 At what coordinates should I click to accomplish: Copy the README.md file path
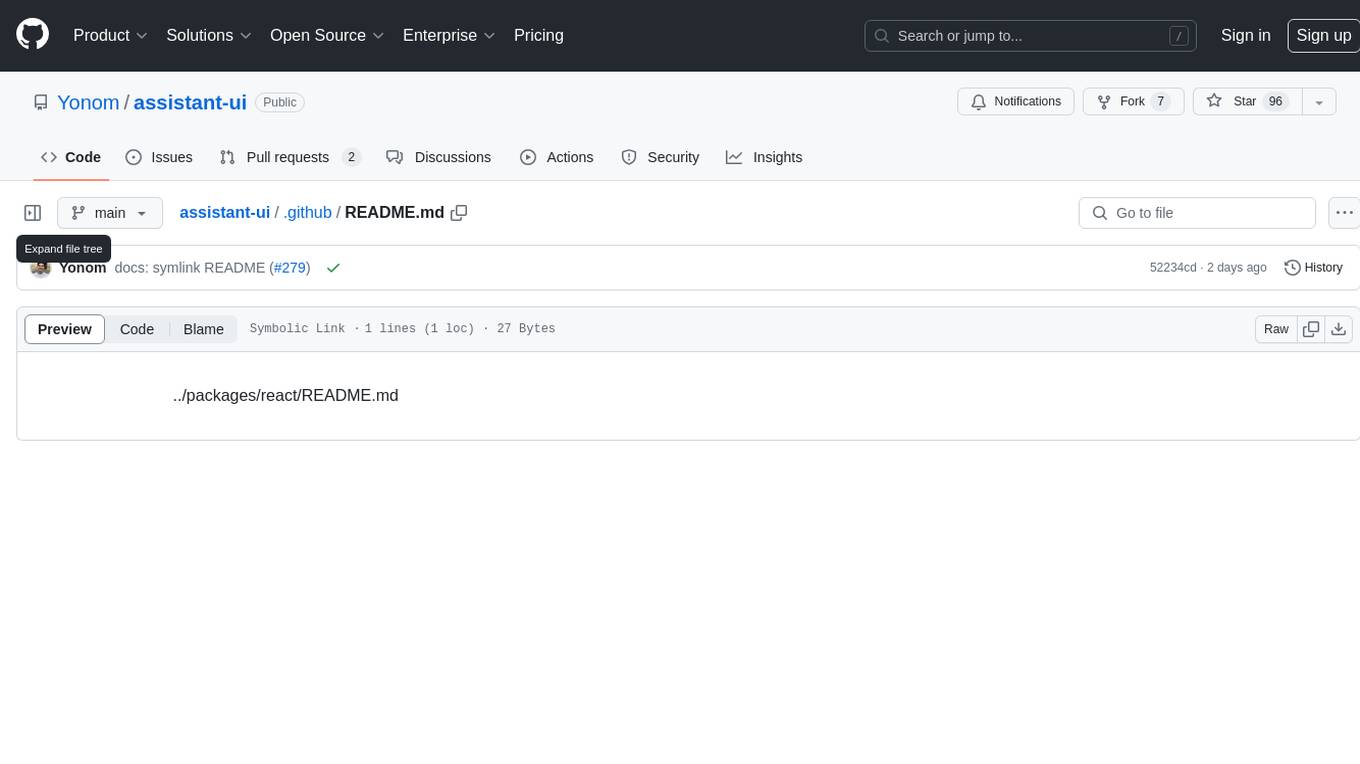pos(459,213)
